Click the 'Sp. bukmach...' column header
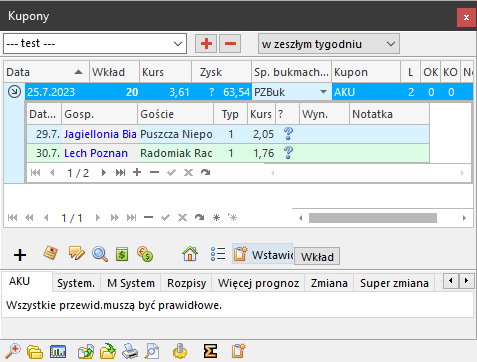 pos(291,72)
